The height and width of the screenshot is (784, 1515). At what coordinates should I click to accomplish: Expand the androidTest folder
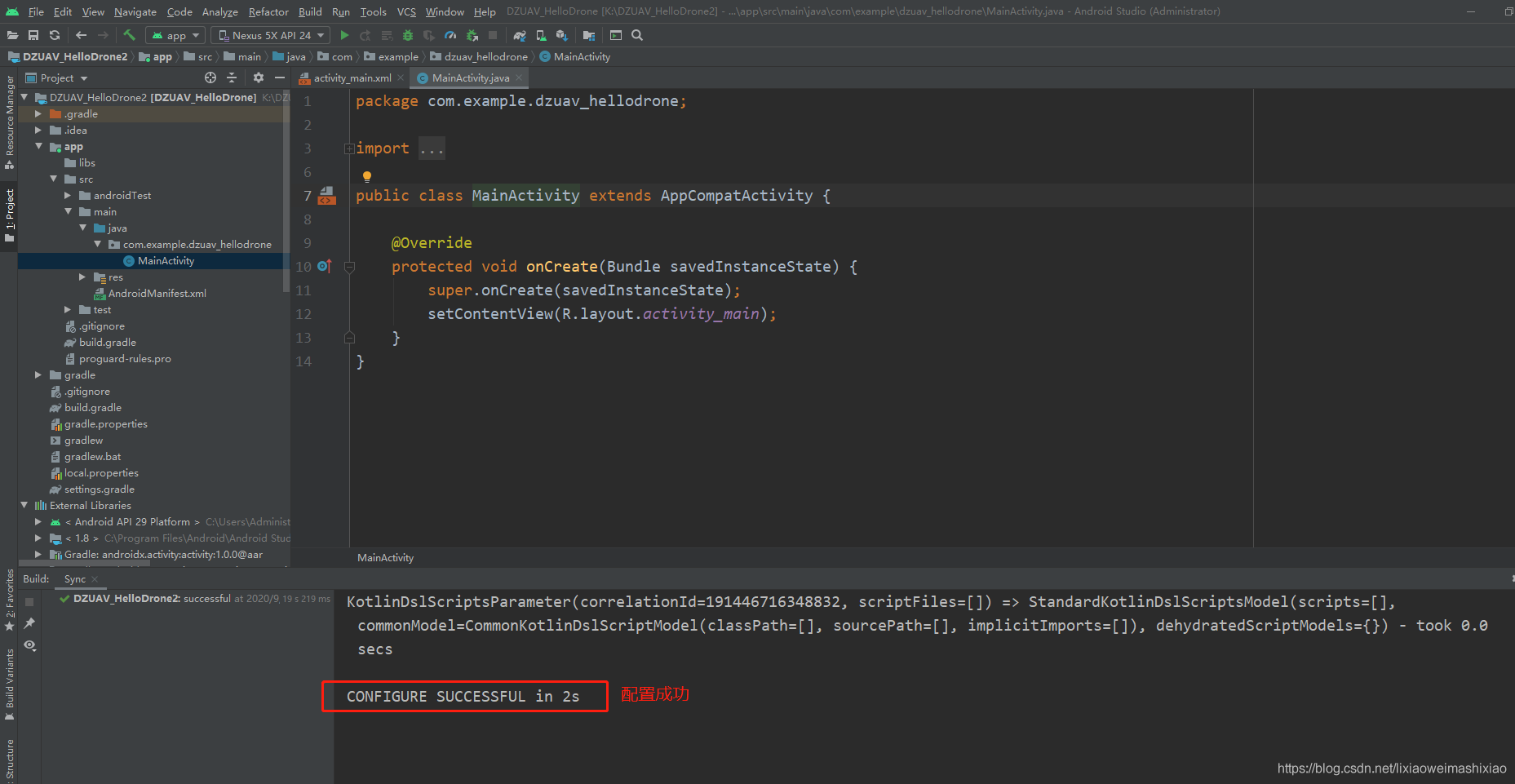68,196
